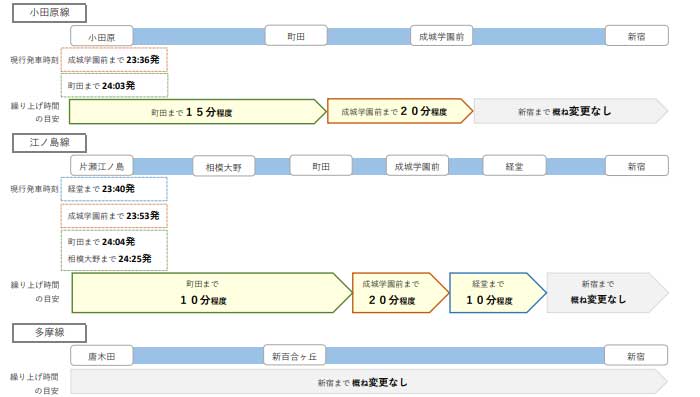Select the 成城学園前まで20分程度 arrow on 小田原線
700x397 pixels.
pos(400,111)
